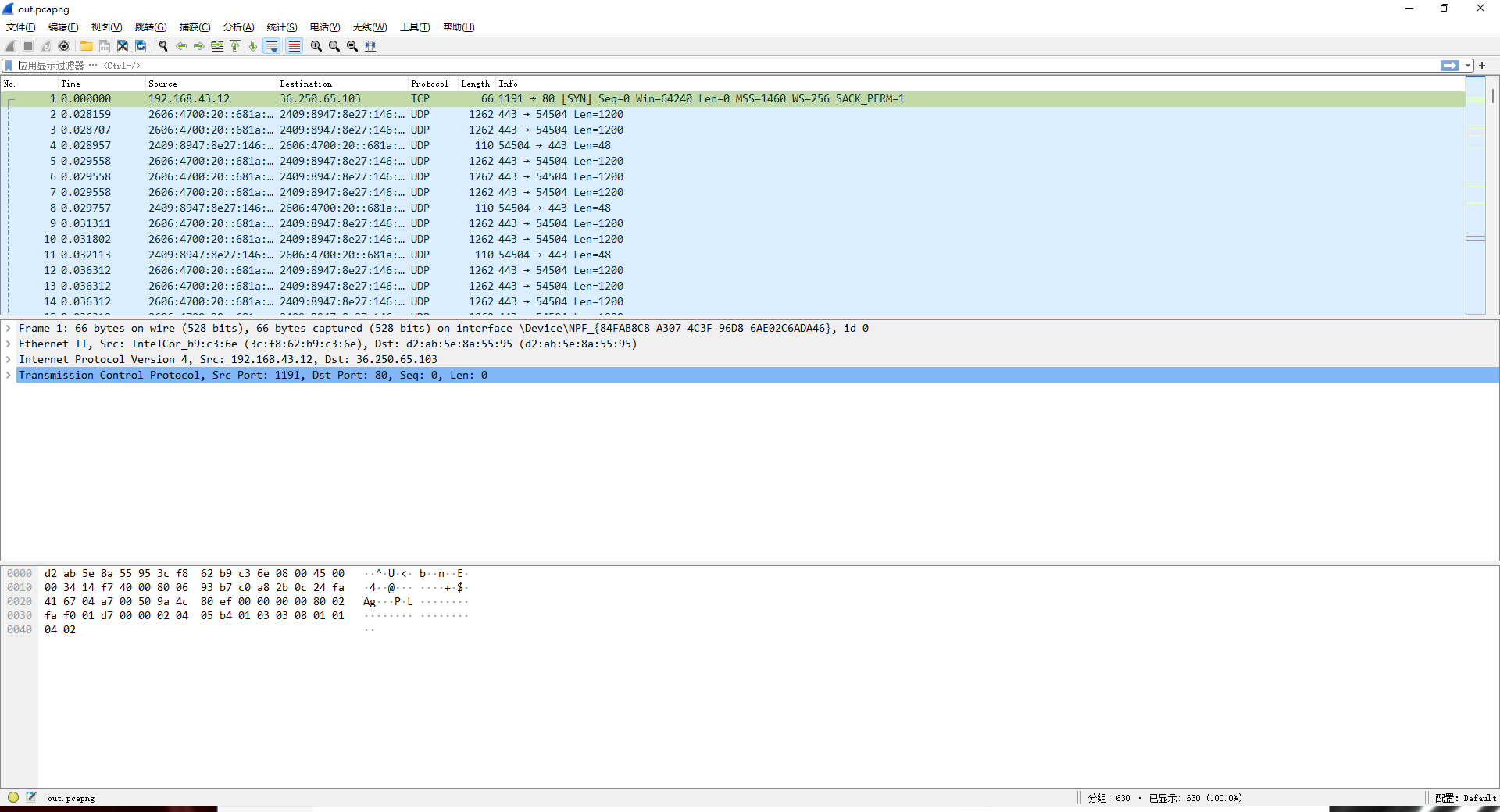Open the 捕获(C) menu
This screenshot has width=1500, height=812.
pos(195,27)
